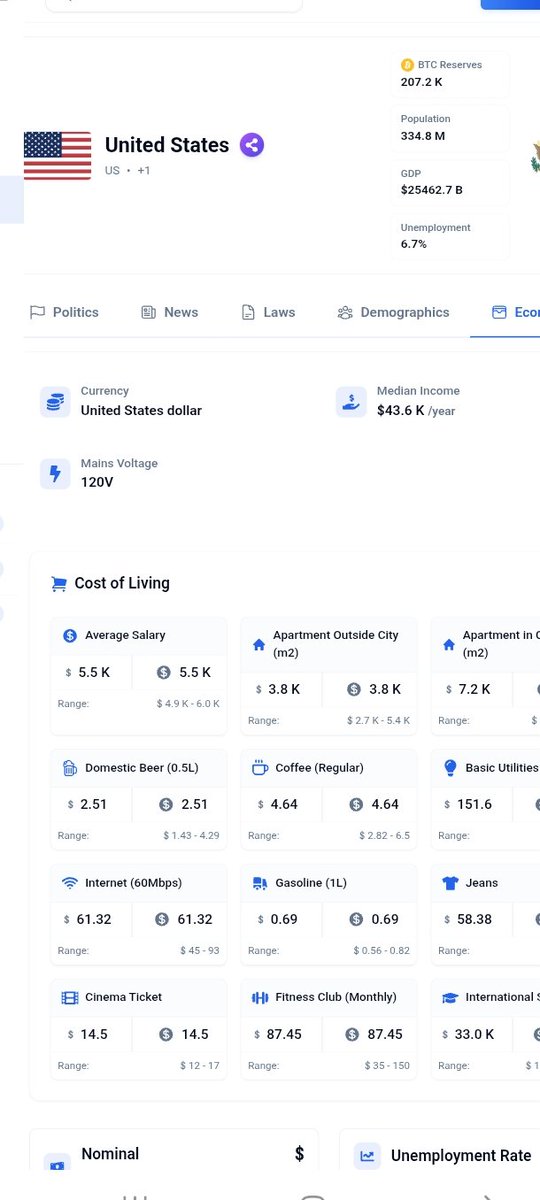
Task: Click the Coffee cup icon
Action: [259, 768]
